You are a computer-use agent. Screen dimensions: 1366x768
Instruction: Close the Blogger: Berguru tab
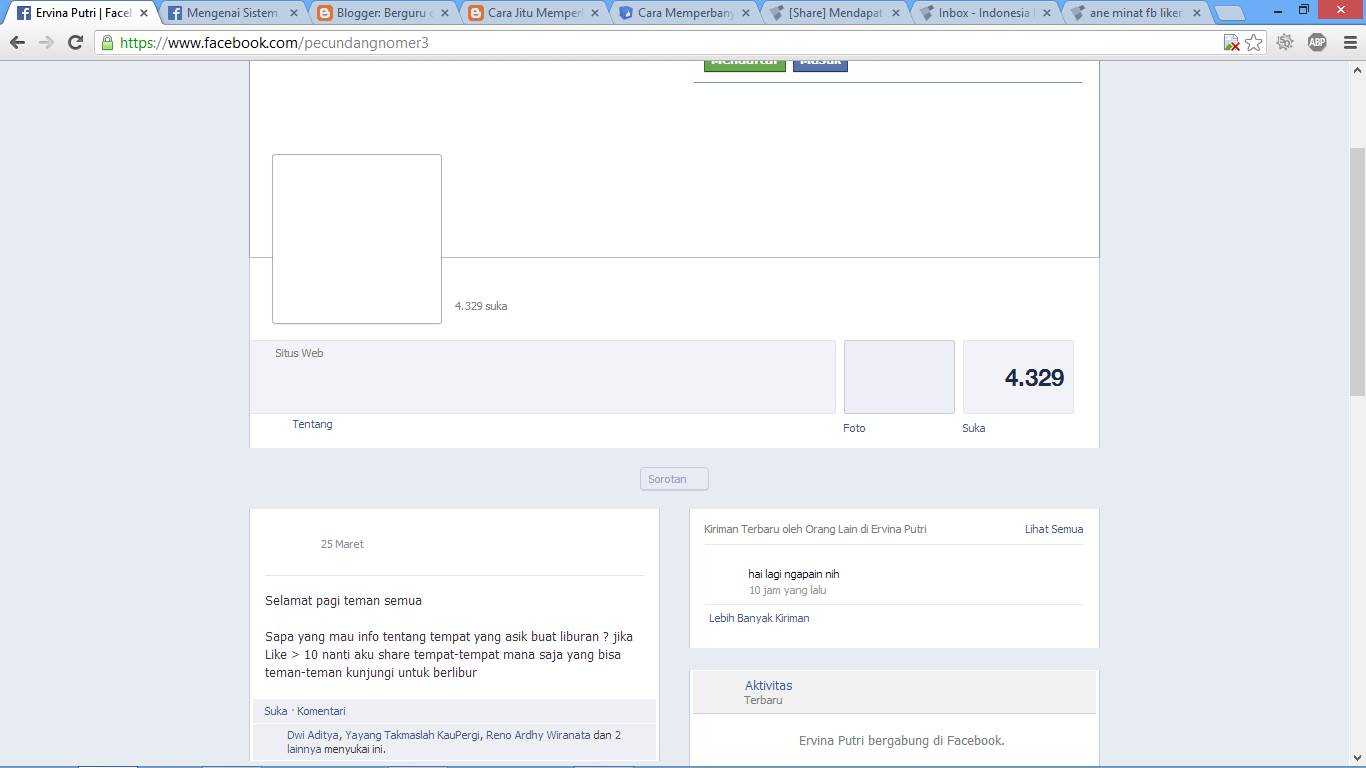click(444, 13)
